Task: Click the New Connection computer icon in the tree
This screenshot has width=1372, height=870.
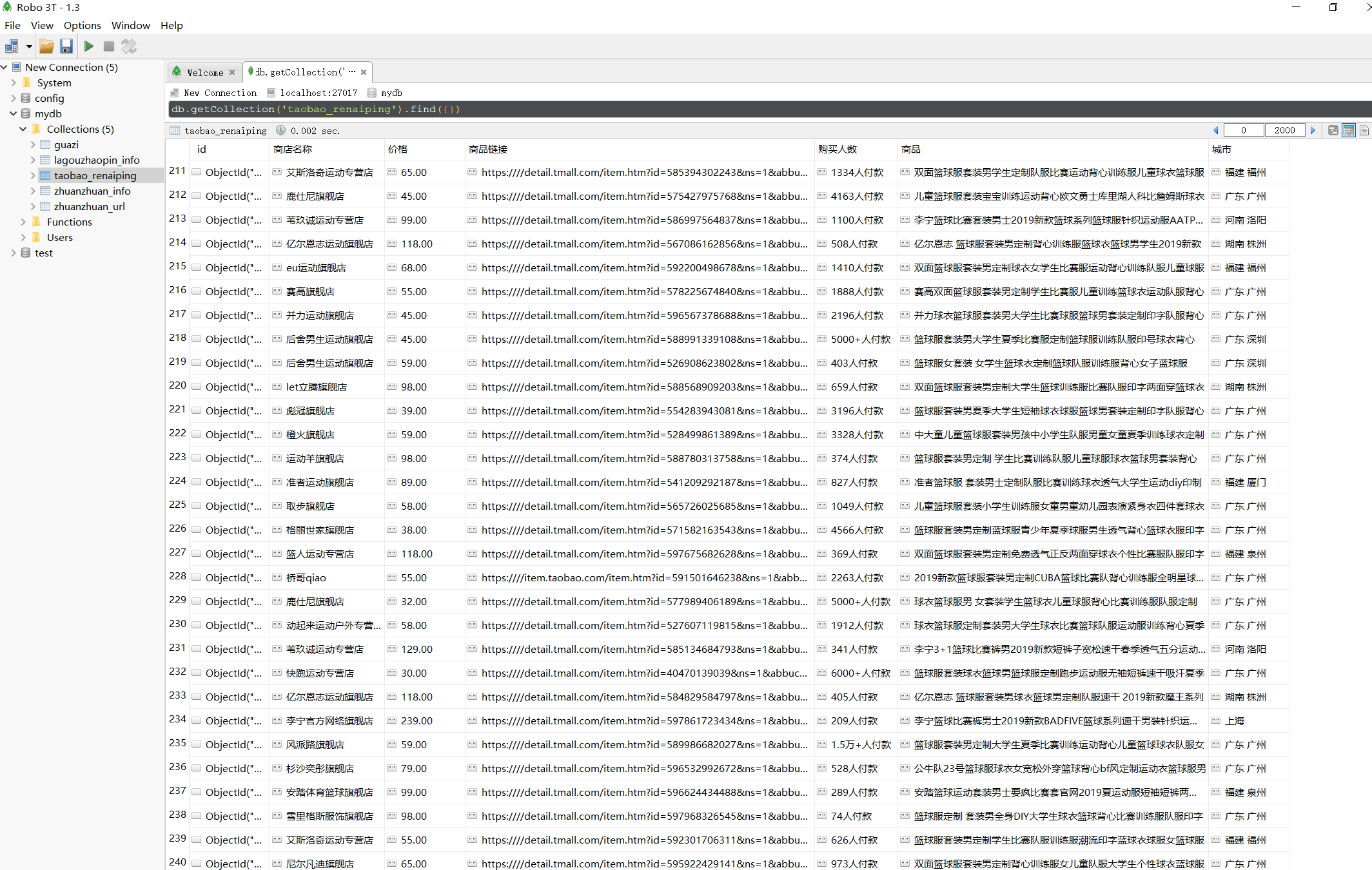Action: click(x=17, y=67)
